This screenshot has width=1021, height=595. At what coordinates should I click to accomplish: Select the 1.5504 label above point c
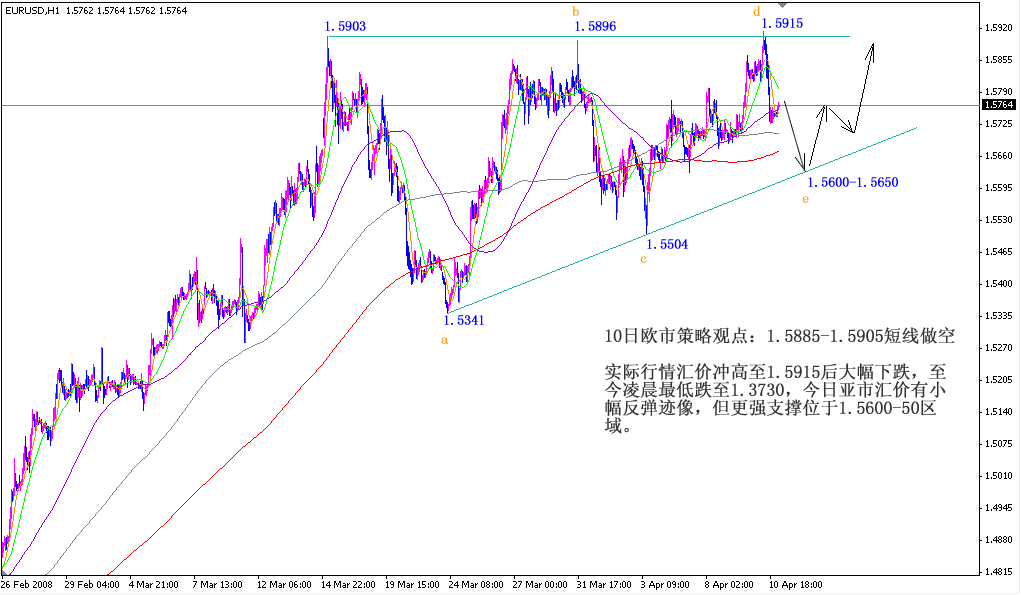coord(665,243)
